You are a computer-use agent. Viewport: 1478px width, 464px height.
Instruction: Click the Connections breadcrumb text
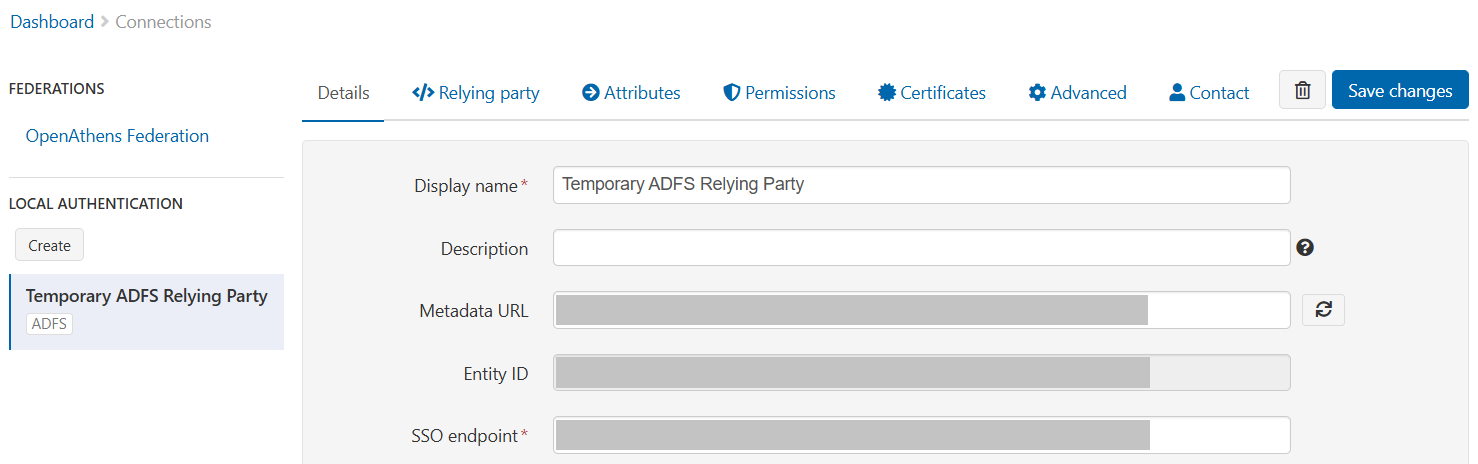click(x=163, y=21)
